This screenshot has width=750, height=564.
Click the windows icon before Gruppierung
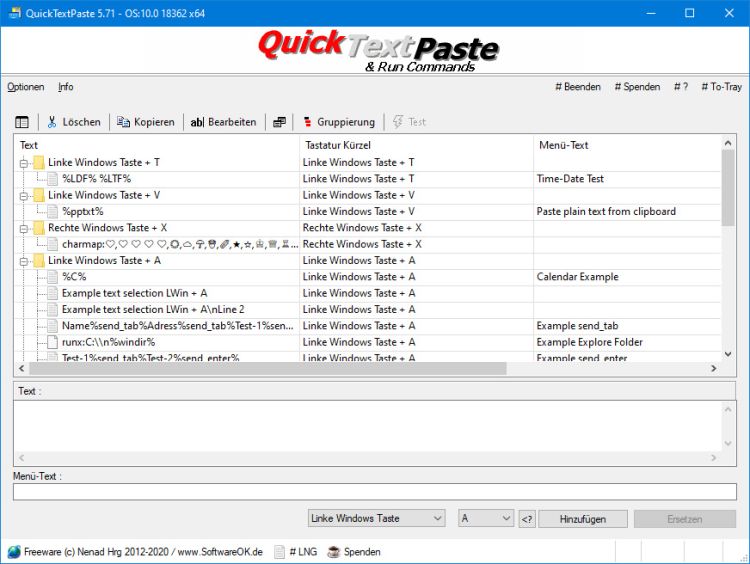point(279,122)
